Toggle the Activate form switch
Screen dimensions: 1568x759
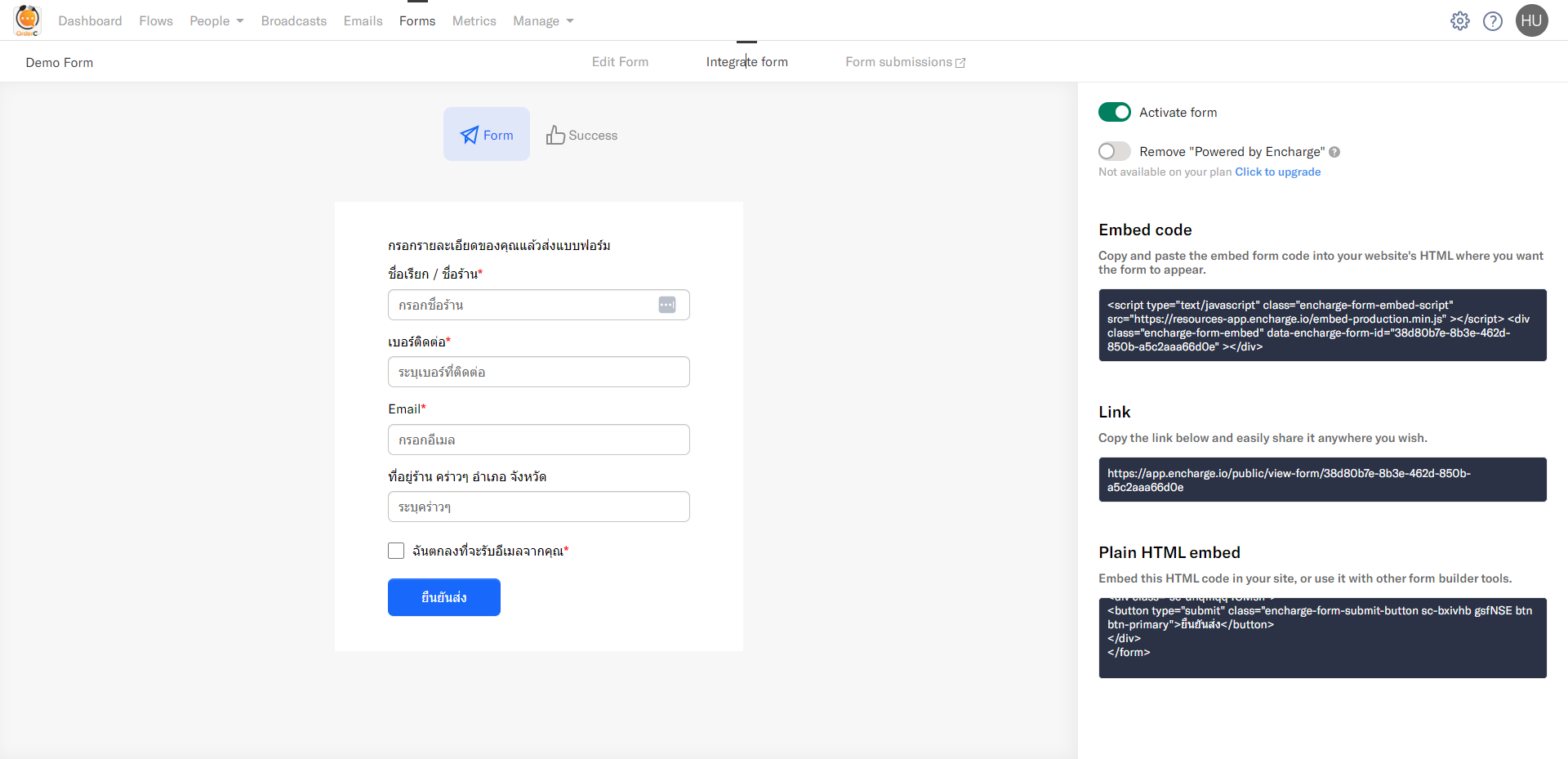click(x=1115, y=112)
